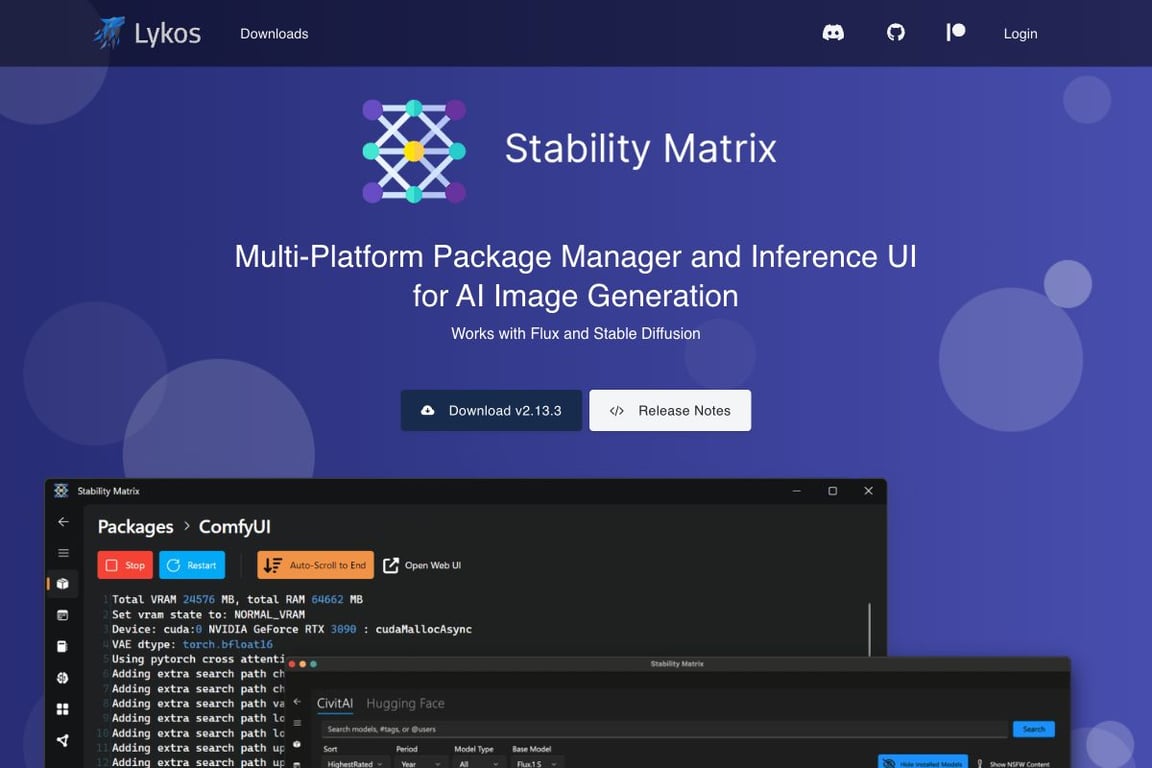Open the Discord icon link
The image size is (1152, 768).
(832, 32)
